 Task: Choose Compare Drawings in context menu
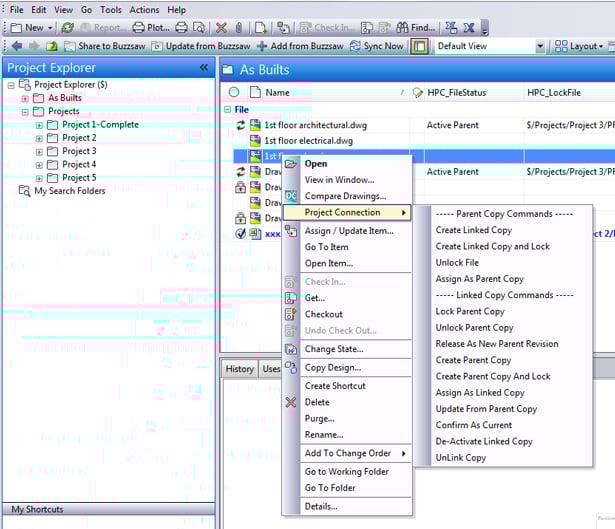click(344, 196)
